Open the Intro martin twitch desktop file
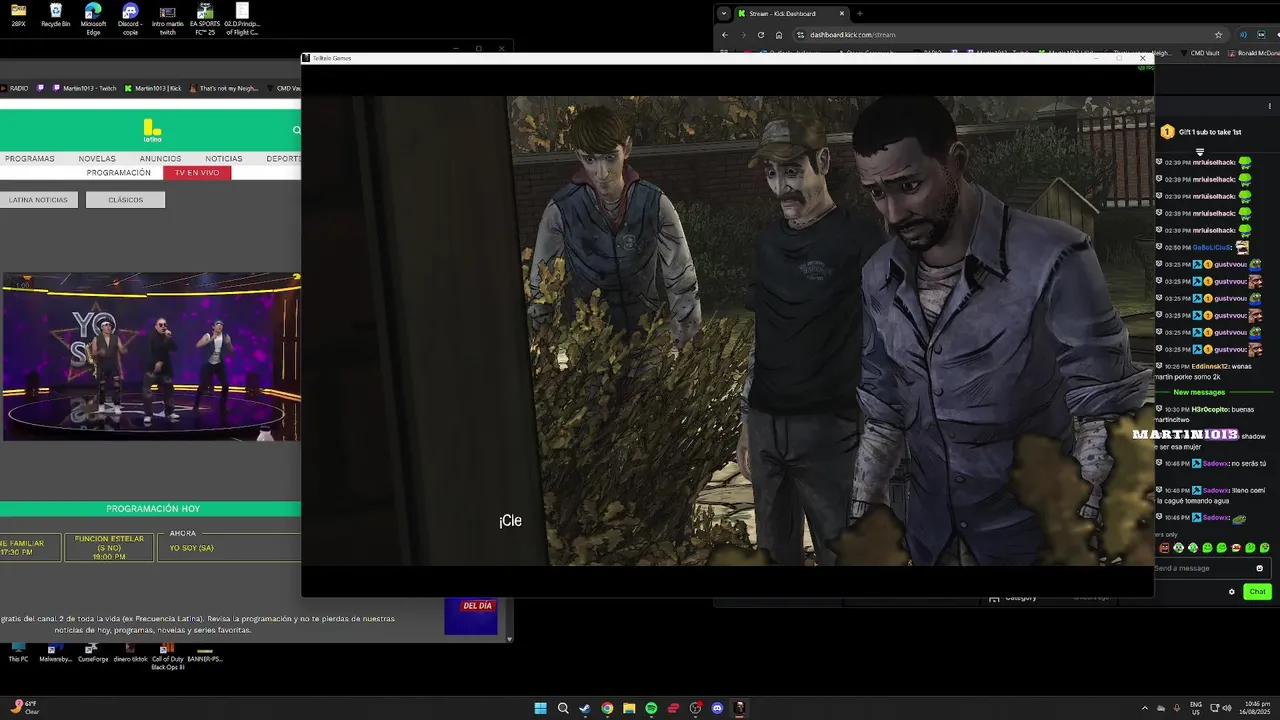This screenshot has height=720, width=1280. pos(167,19)
